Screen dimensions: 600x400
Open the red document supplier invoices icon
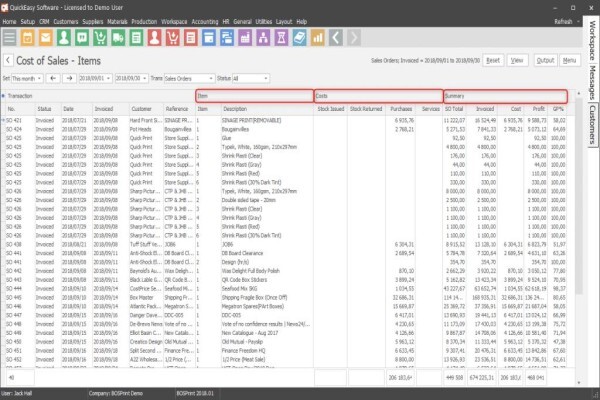pyautogui.click(x=191, y=38)
